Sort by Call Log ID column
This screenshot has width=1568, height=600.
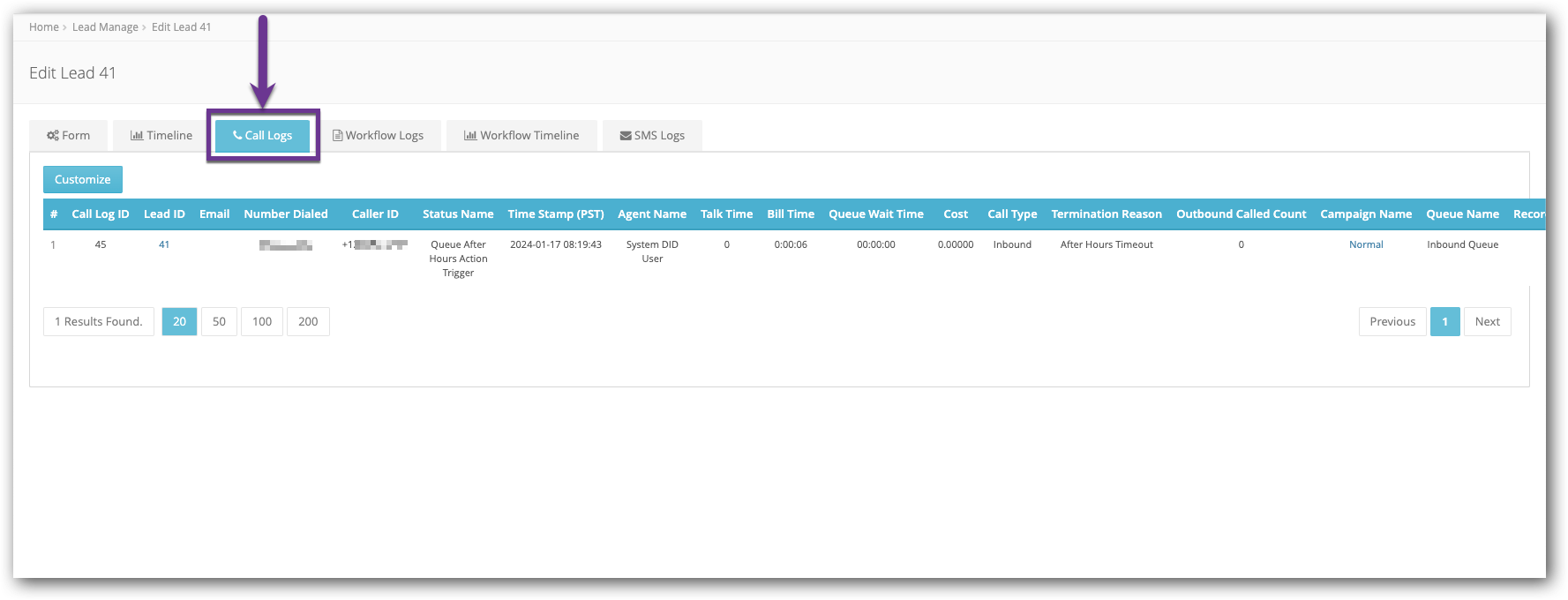(101, 214)
